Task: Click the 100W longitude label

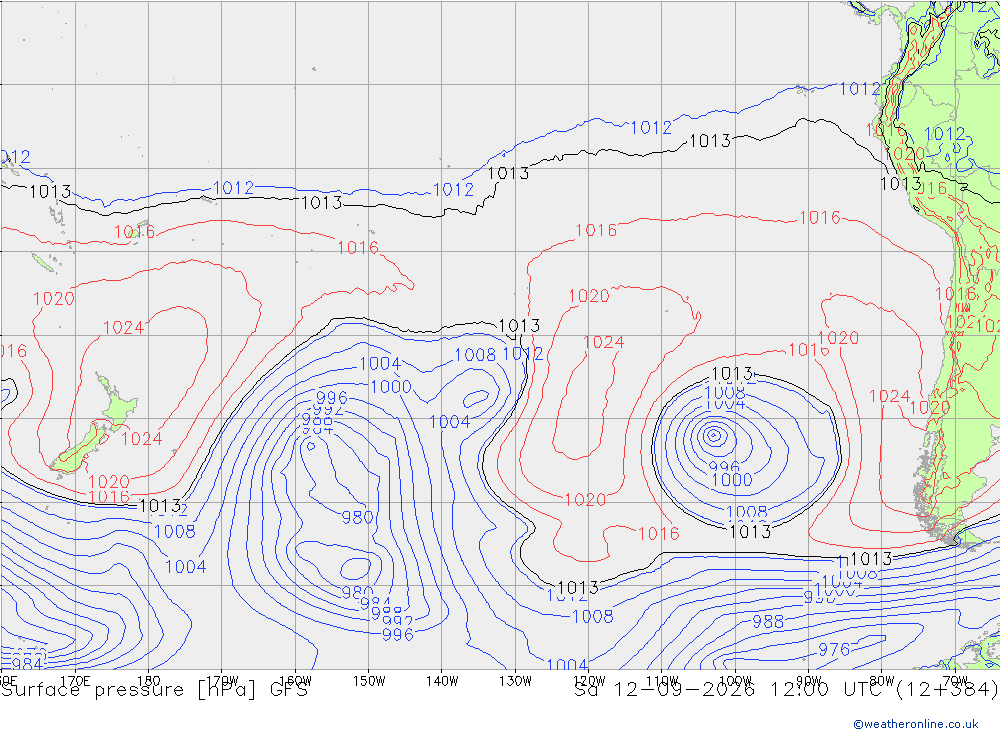Action: tap(735, 681)
